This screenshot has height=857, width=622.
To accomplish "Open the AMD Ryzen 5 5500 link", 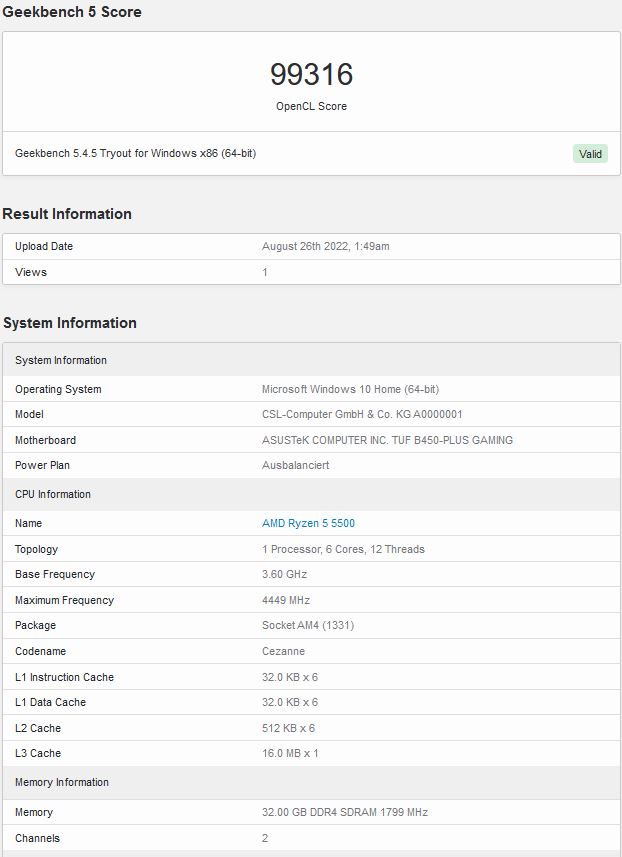I will click(308, 523).
